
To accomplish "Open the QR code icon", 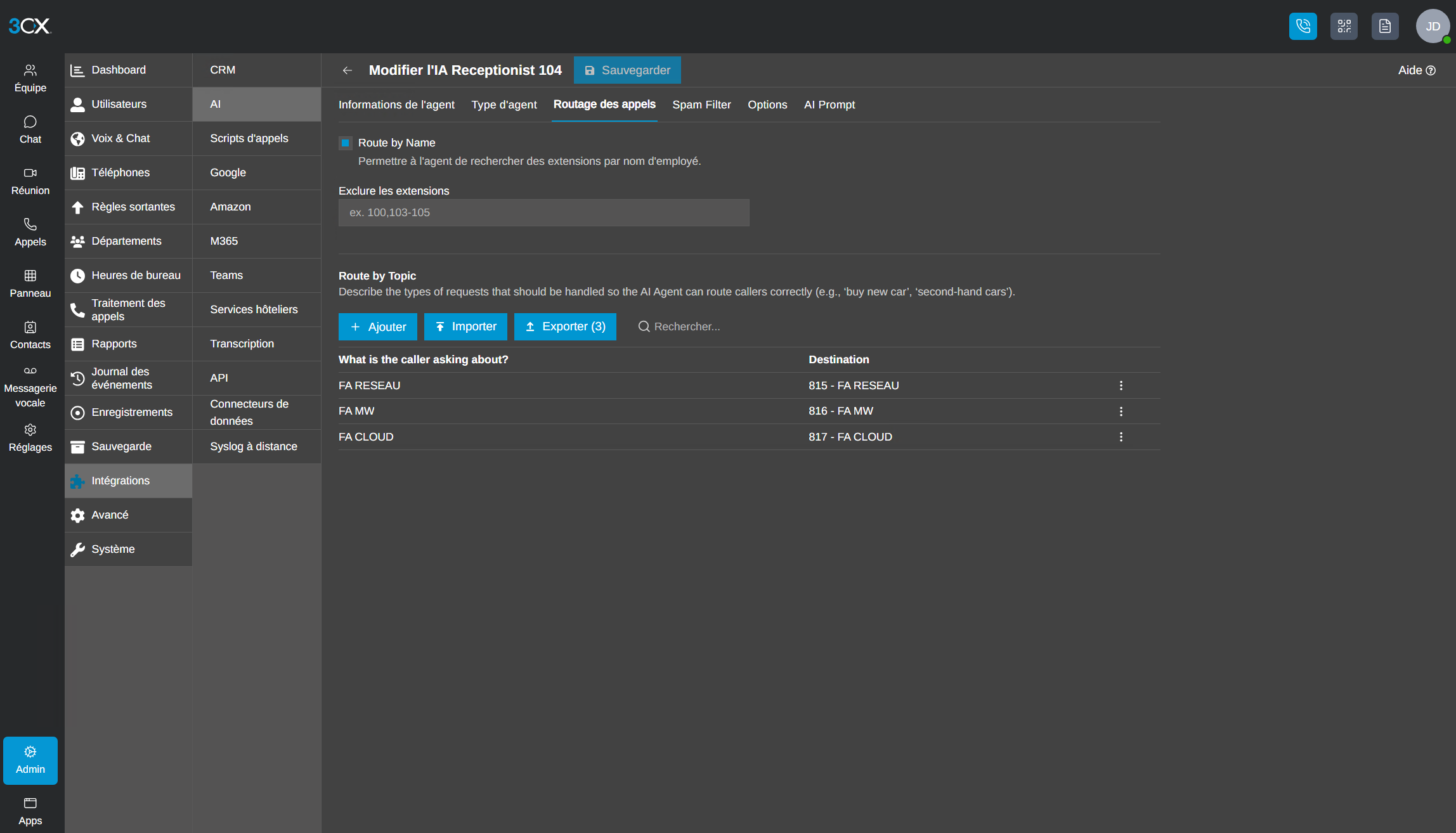I will tap(1344, 26).
